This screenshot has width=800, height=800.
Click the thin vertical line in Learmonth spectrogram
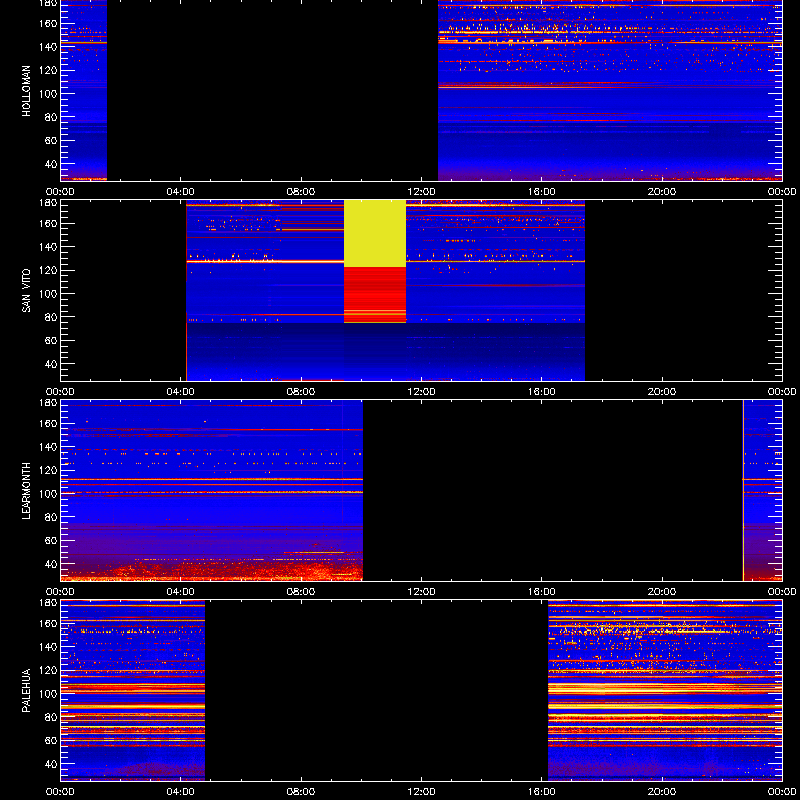pyautogui.click(x=743, y=490)
